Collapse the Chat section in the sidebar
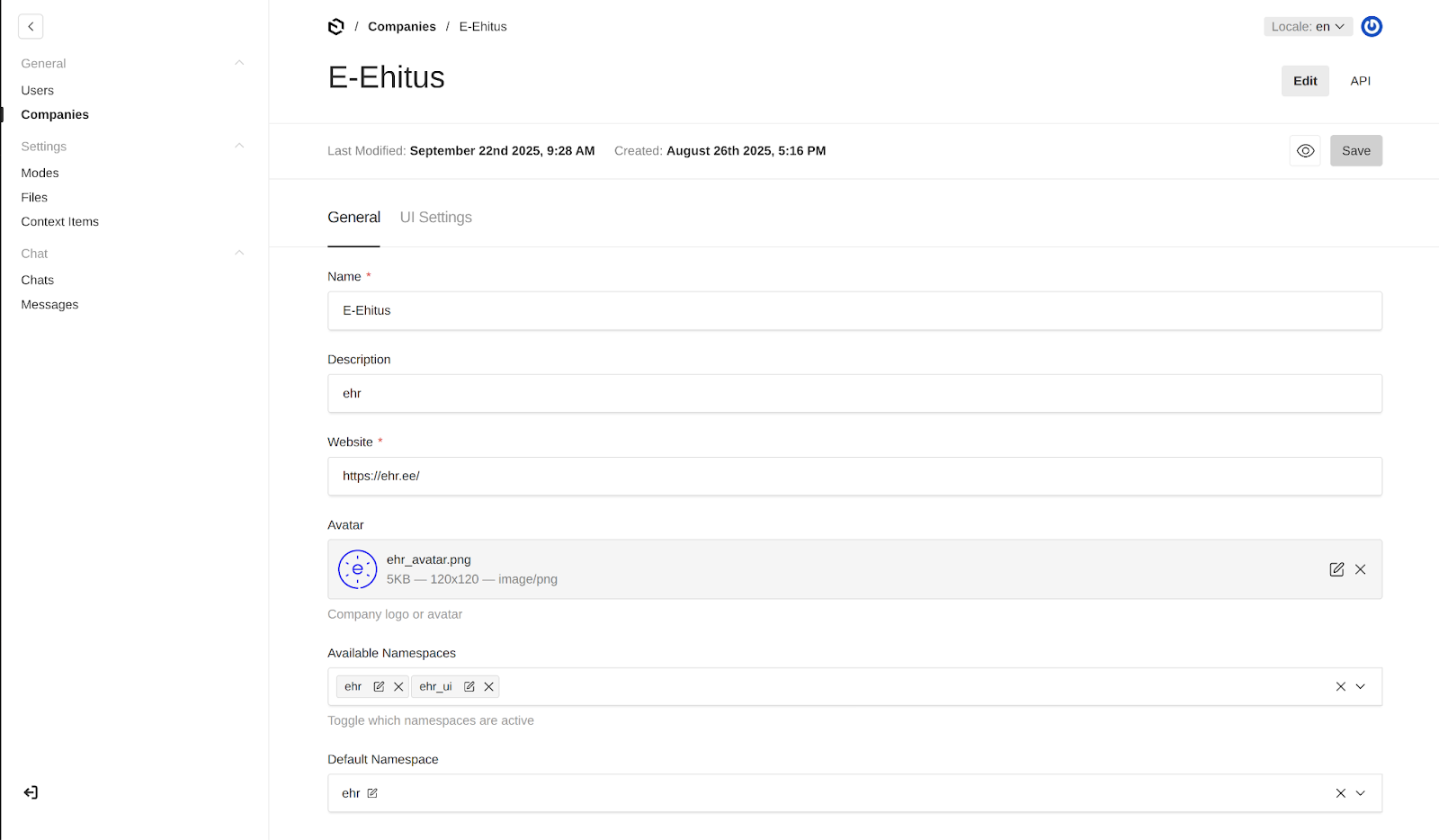The height and width of the screenshot is (840, 1439). point(238,253)
